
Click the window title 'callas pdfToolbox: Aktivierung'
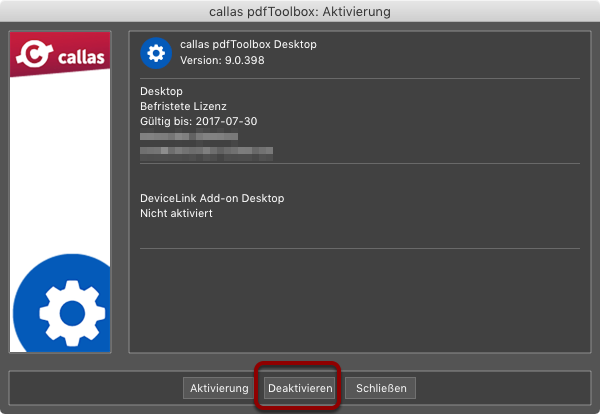coord(300,11)
